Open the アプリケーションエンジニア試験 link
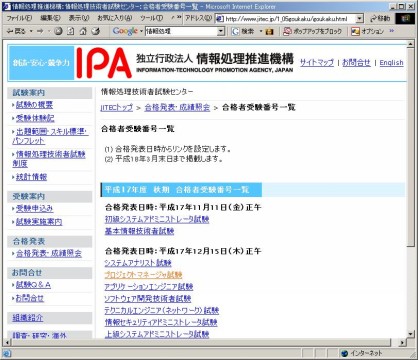Screen dimensions: 418x360 (149, 287)
